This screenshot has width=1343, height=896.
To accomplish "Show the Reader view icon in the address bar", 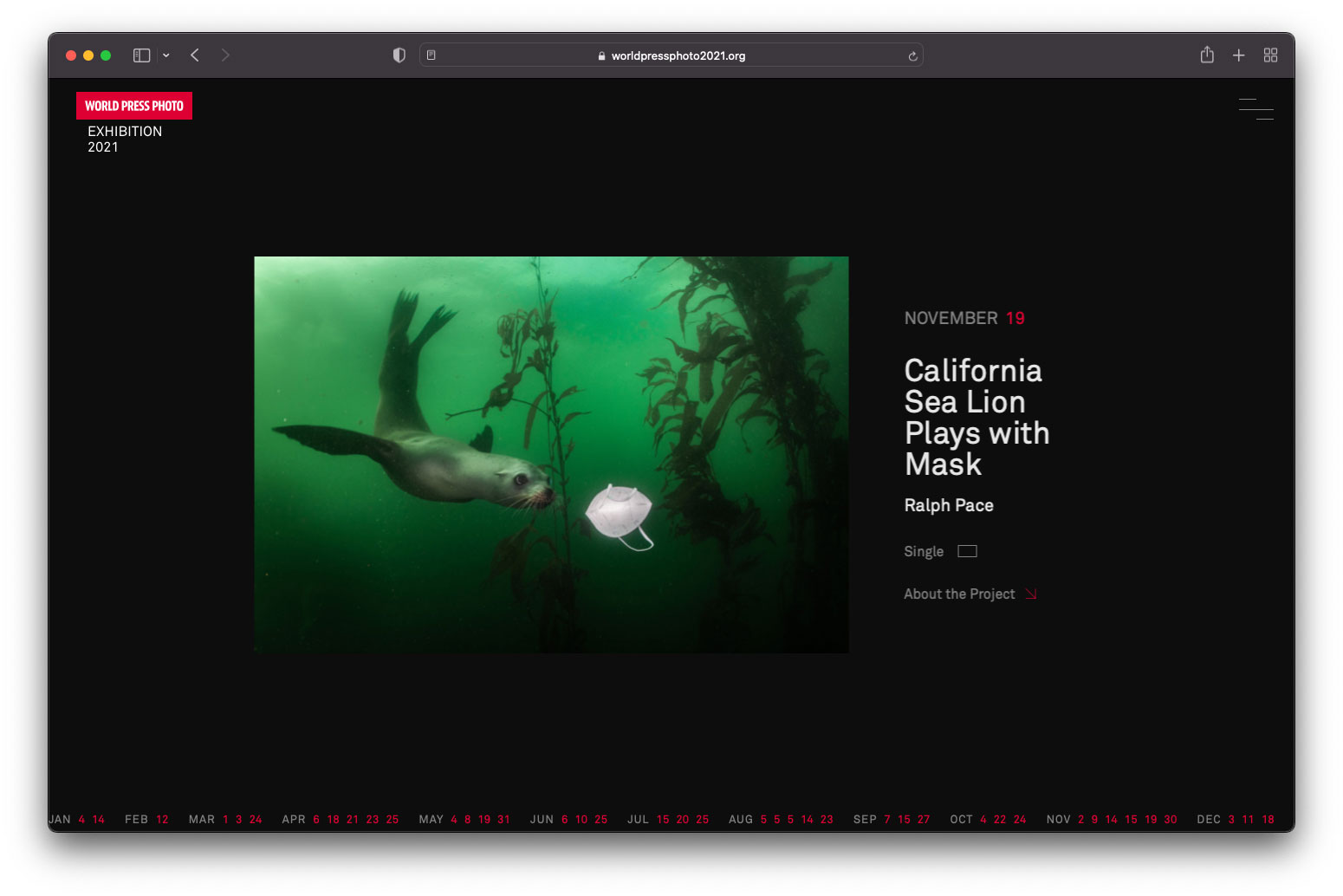I will point(431,55).
